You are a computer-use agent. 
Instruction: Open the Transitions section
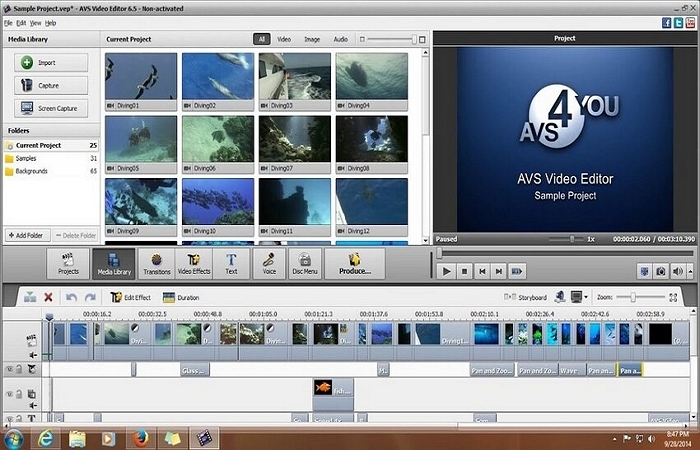(157, 264)
